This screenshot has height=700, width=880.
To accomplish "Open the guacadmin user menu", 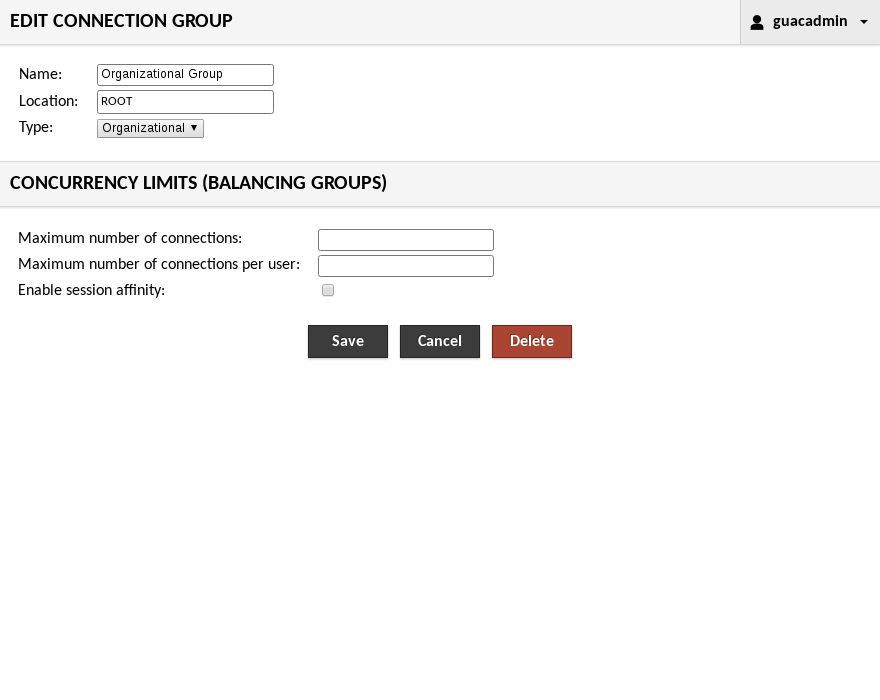I will pyautogui.click(x=810, y=22).
